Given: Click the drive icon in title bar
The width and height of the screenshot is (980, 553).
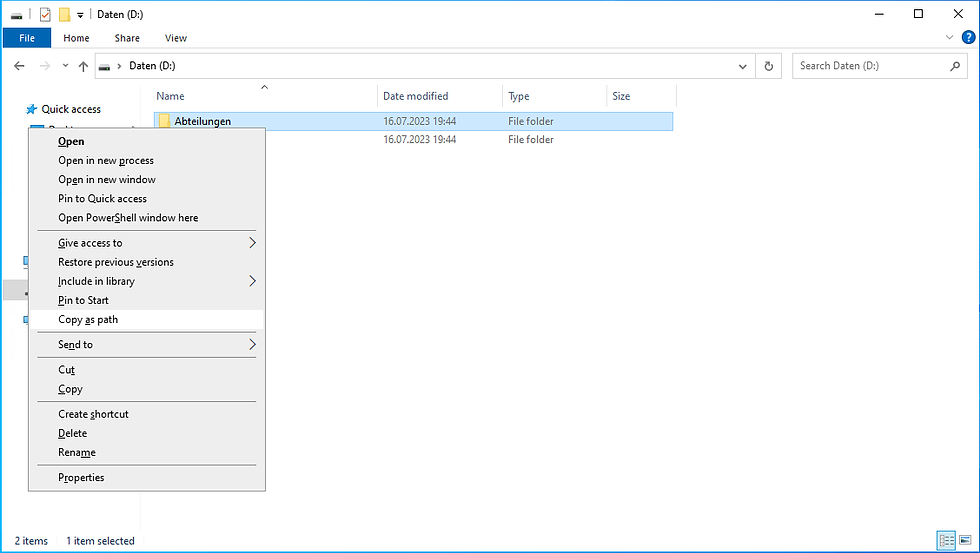Looking at the screenshot, I should tap(17, 15).
